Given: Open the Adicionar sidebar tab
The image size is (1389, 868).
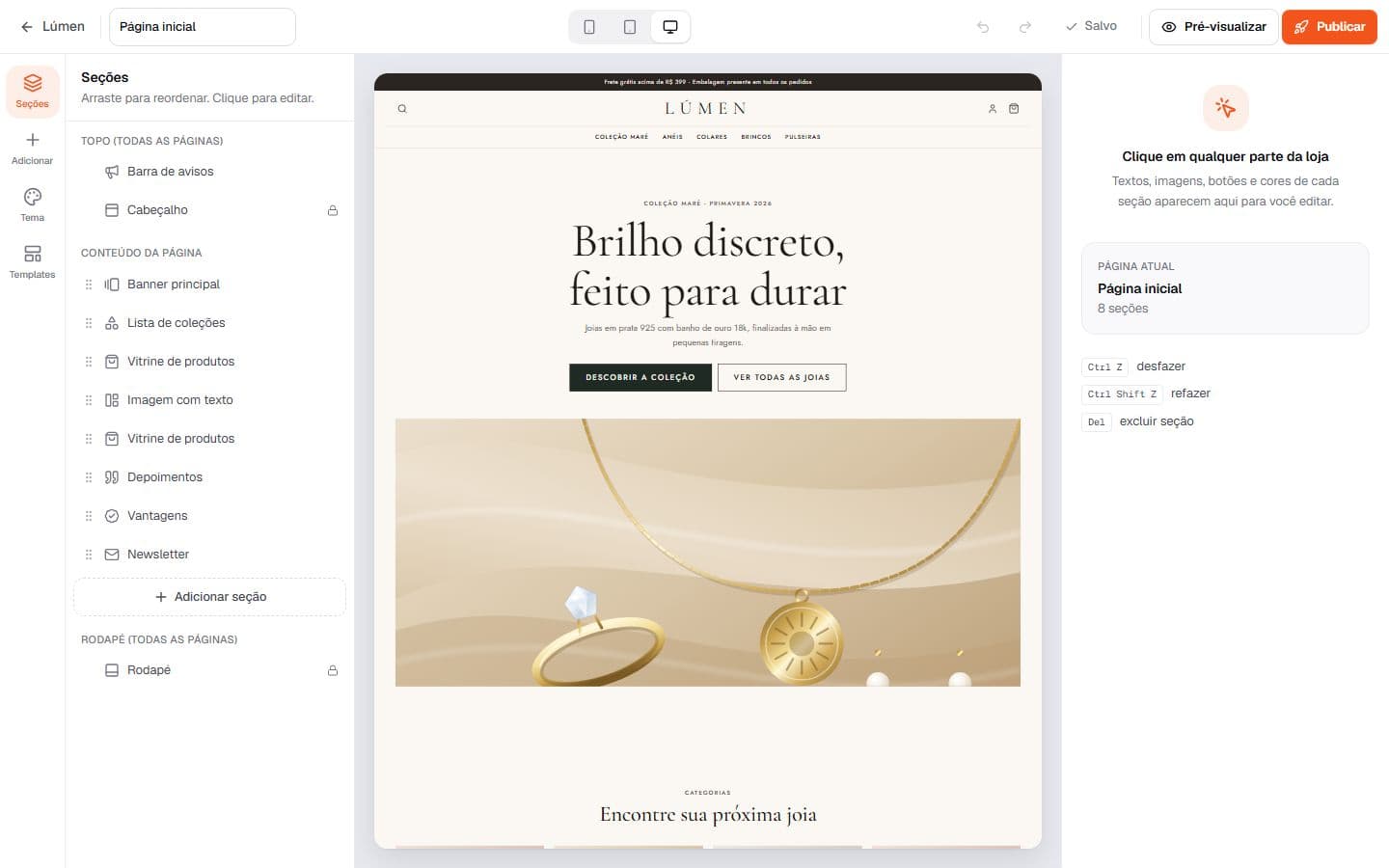Looking at the screenshot, I should click(x=33, y=149).
